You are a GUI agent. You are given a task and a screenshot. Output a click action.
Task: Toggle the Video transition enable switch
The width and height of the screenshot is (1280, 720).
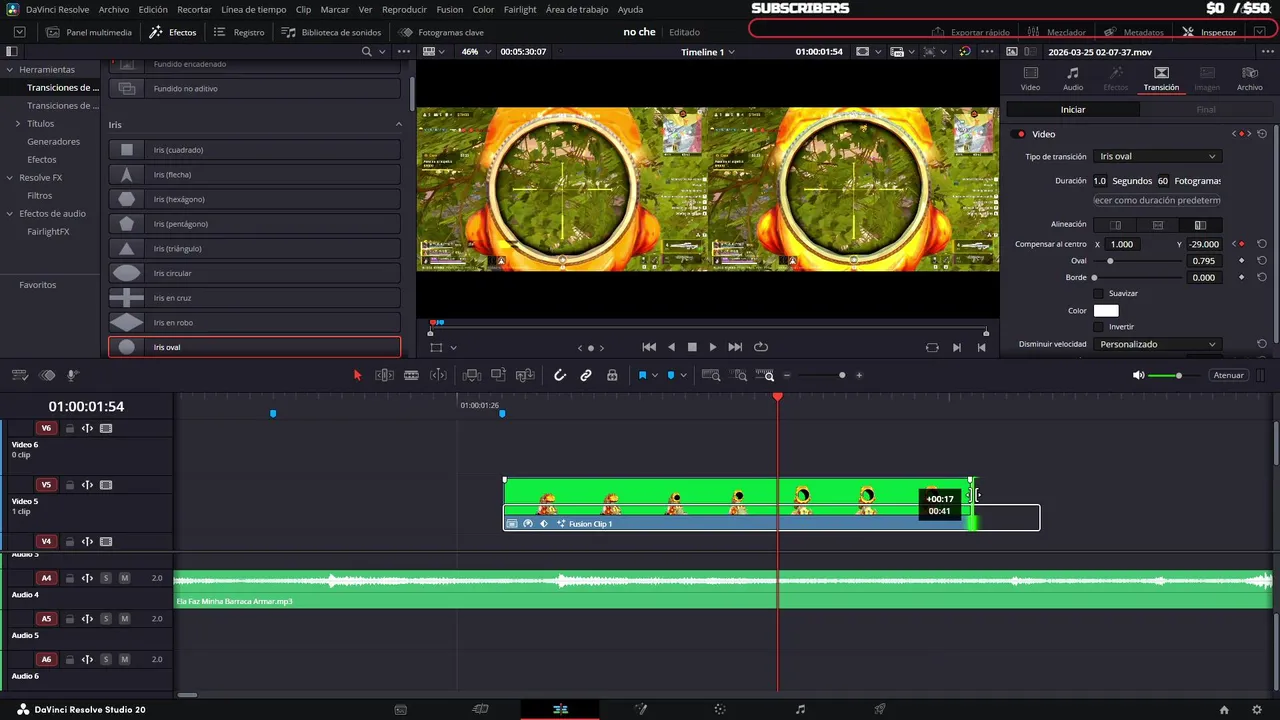tap(1020, 134)
